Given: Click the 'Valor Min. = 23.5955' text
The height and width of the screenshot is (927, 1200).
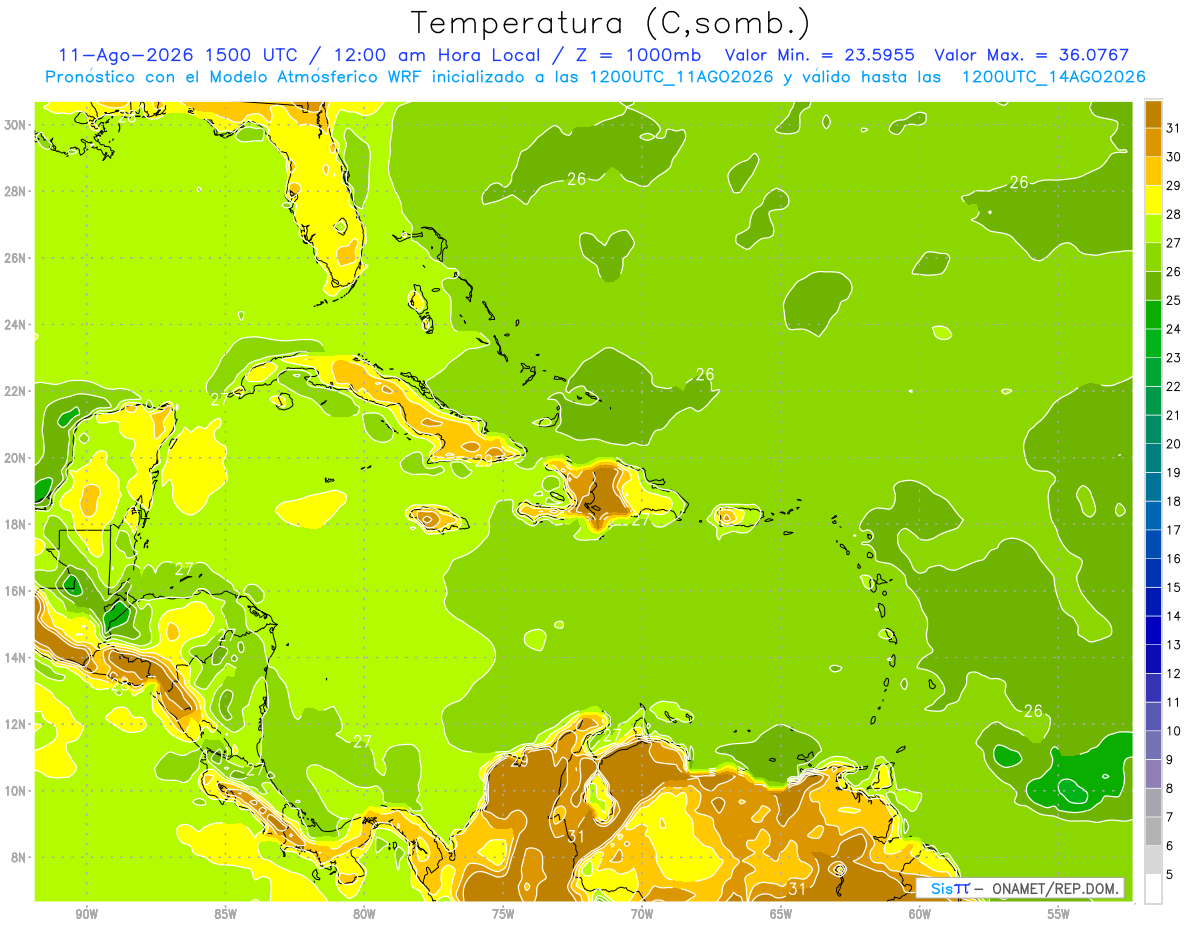Looking at the screenshot, I should point(821,55).
